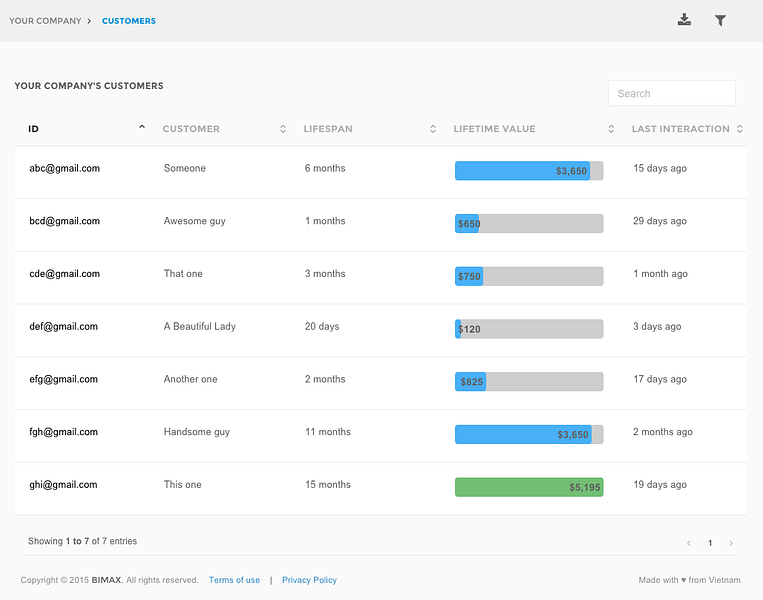Click the green $5,195 value bar

(x=529, y=487)
